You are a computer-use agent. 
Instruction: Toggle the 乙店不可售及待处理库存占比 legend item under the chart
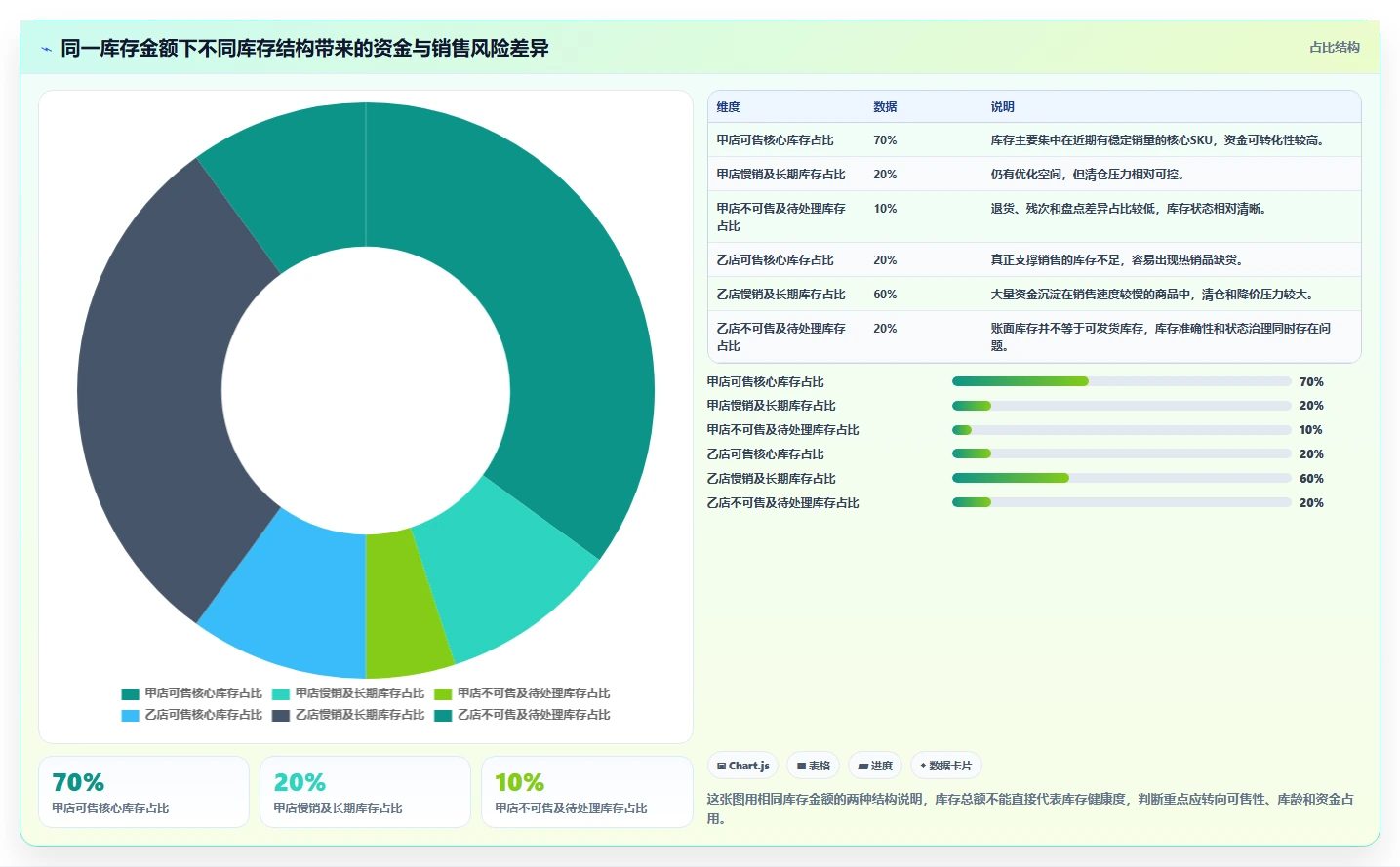[x=522, y=715]
